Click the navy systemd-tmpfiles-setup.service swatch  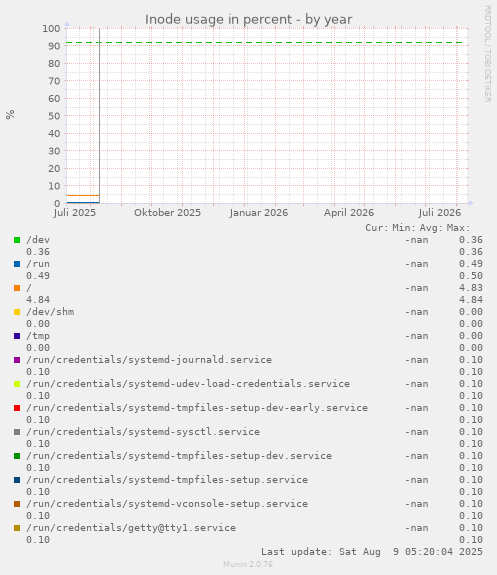(17, 480)
